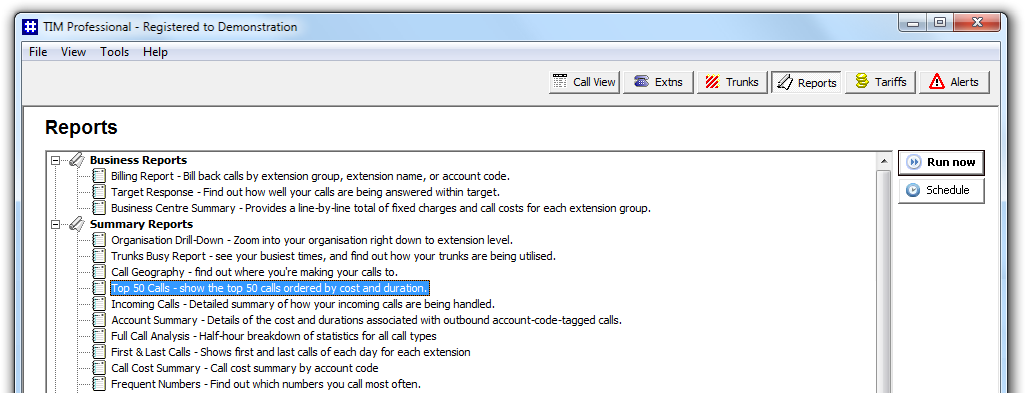Image resolution: width=1025 pixels, height=393 pixels.
Task: Select the Frequent Numbers report
Action: click(266, 384)
